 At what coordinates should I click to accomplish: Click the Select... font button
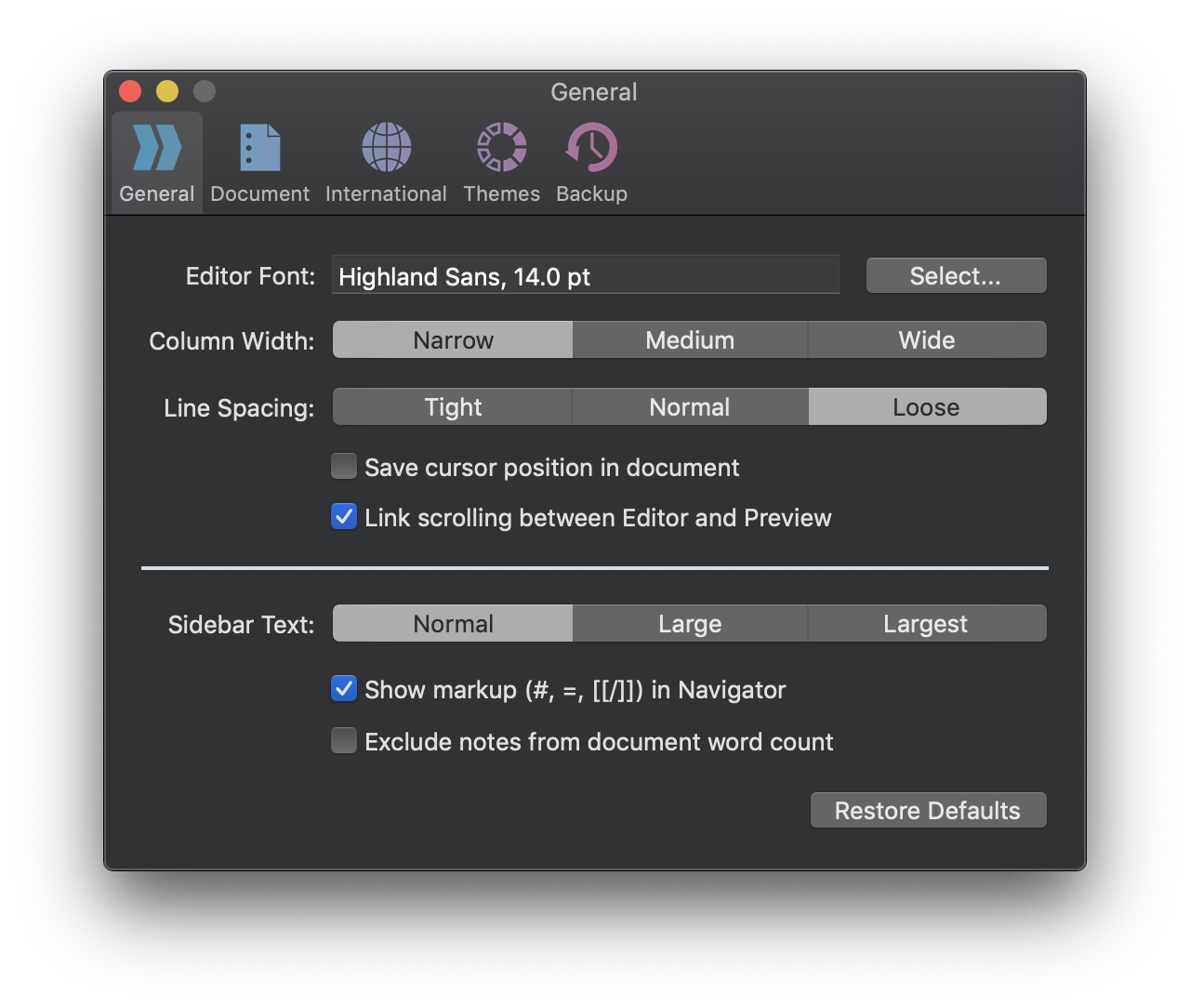coord(956,276)
